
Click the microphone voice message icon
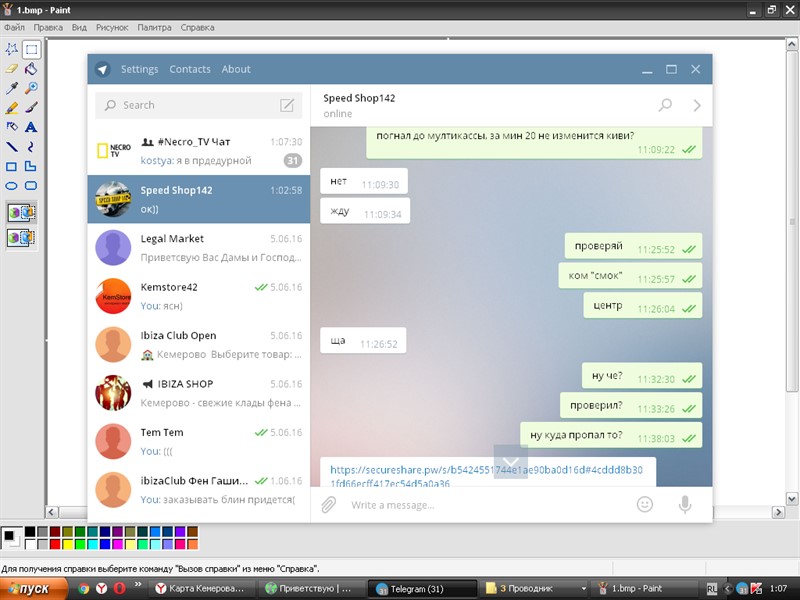pos(685,505)
